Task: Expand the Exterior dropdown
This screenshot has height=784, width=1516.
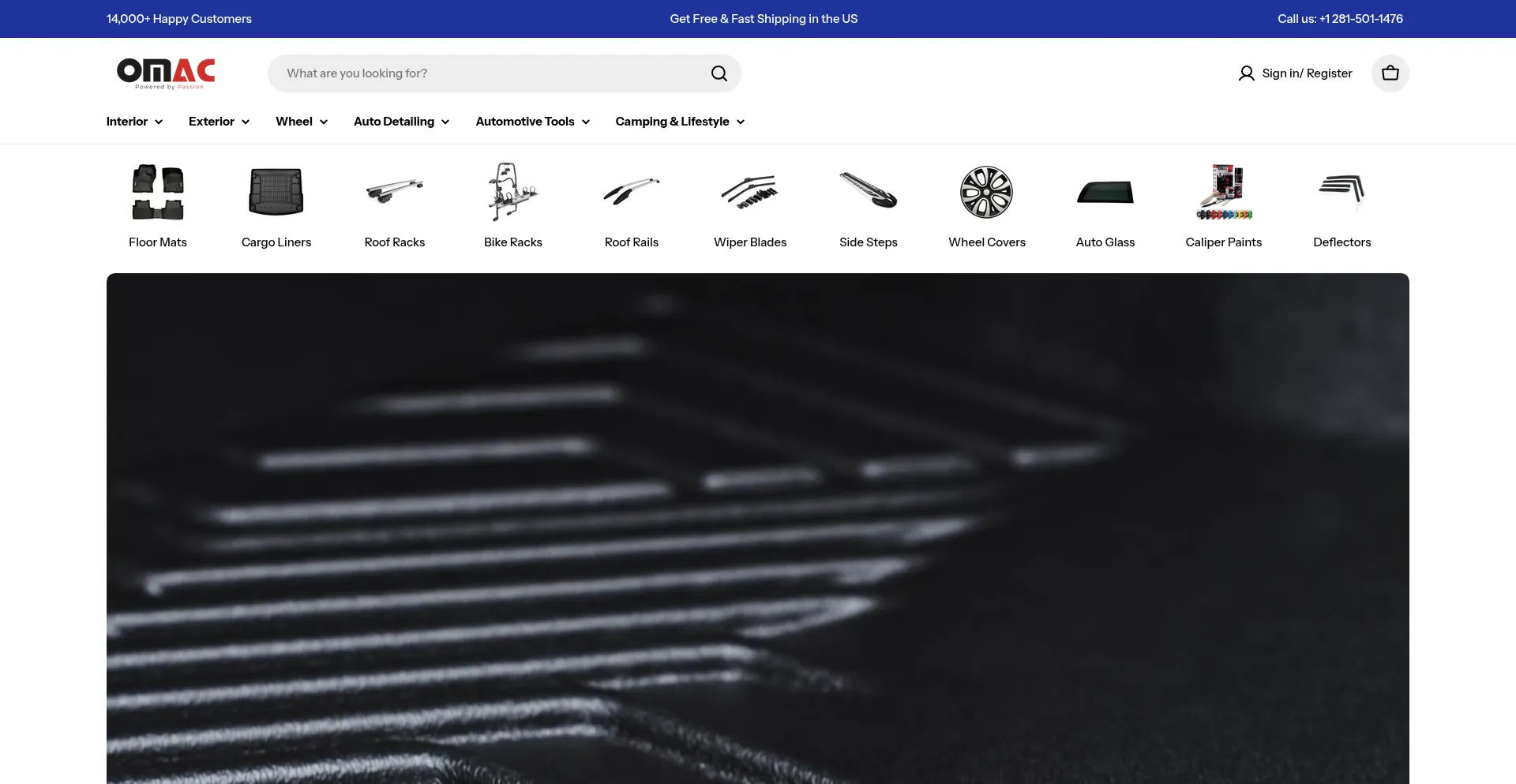Action: (x=219, y=122)
